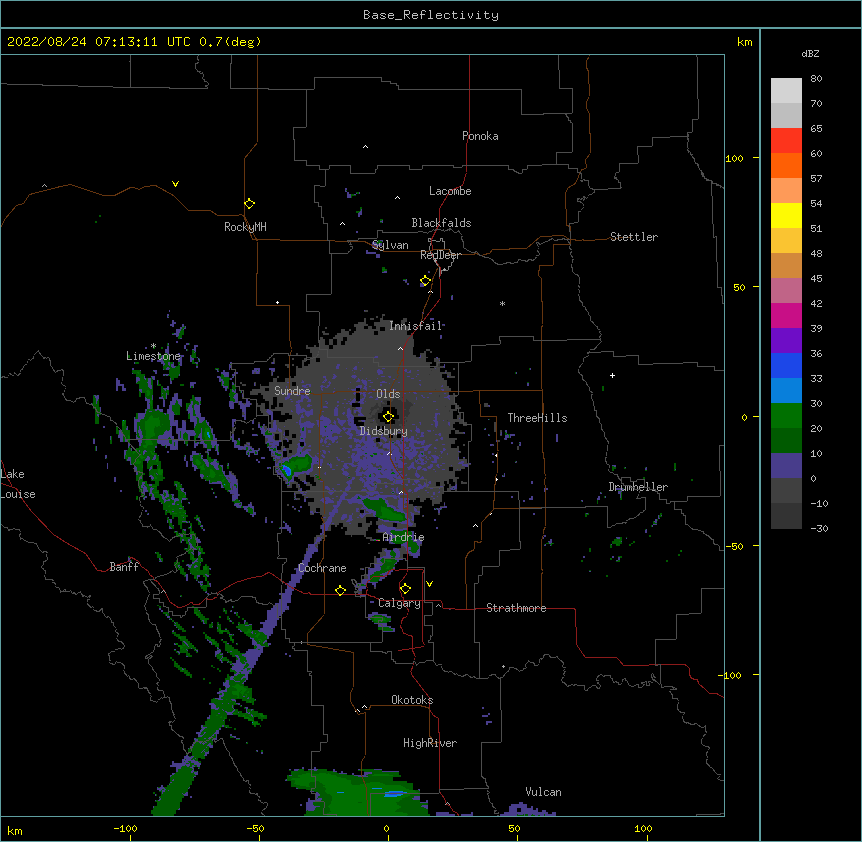Click the Ponoka city label
The image size is (862, 842).
click(480, 136)
